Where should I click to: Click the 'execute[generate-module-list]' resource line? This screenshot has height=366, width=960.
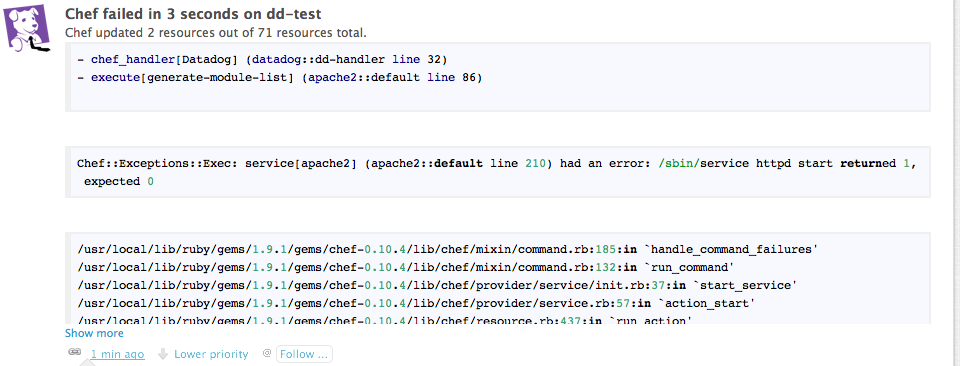tap(280, 78)
